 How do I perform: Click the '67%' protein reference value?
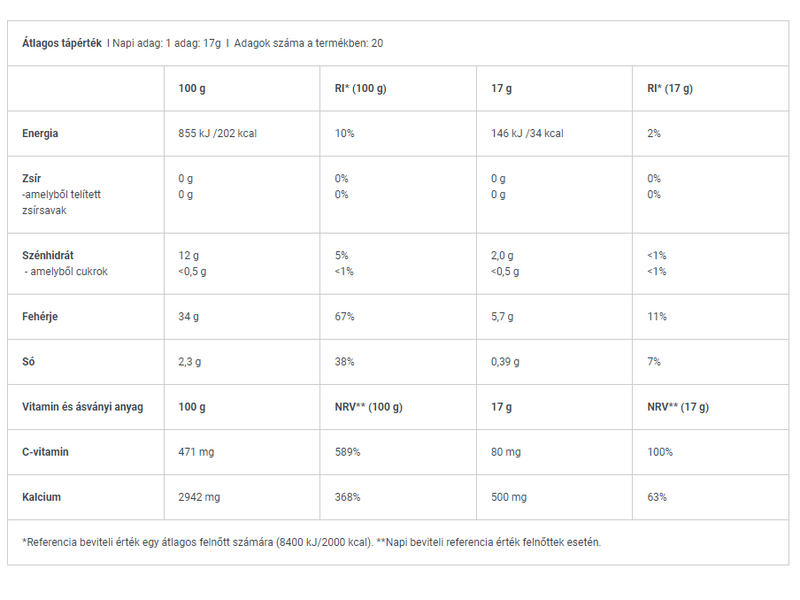[x=345, y=317]
